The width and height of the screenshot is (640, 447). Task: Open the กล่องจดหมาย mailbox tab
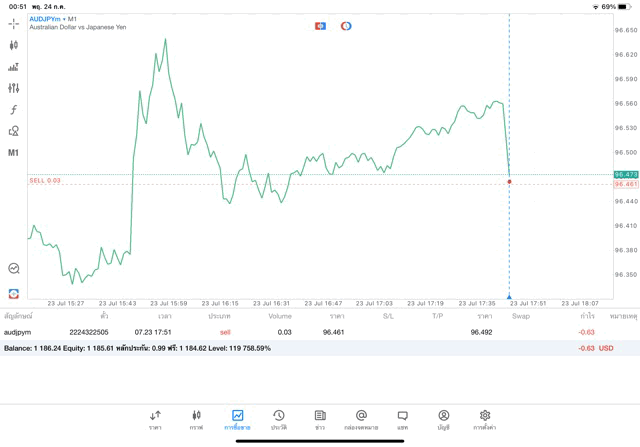point(361,419)
